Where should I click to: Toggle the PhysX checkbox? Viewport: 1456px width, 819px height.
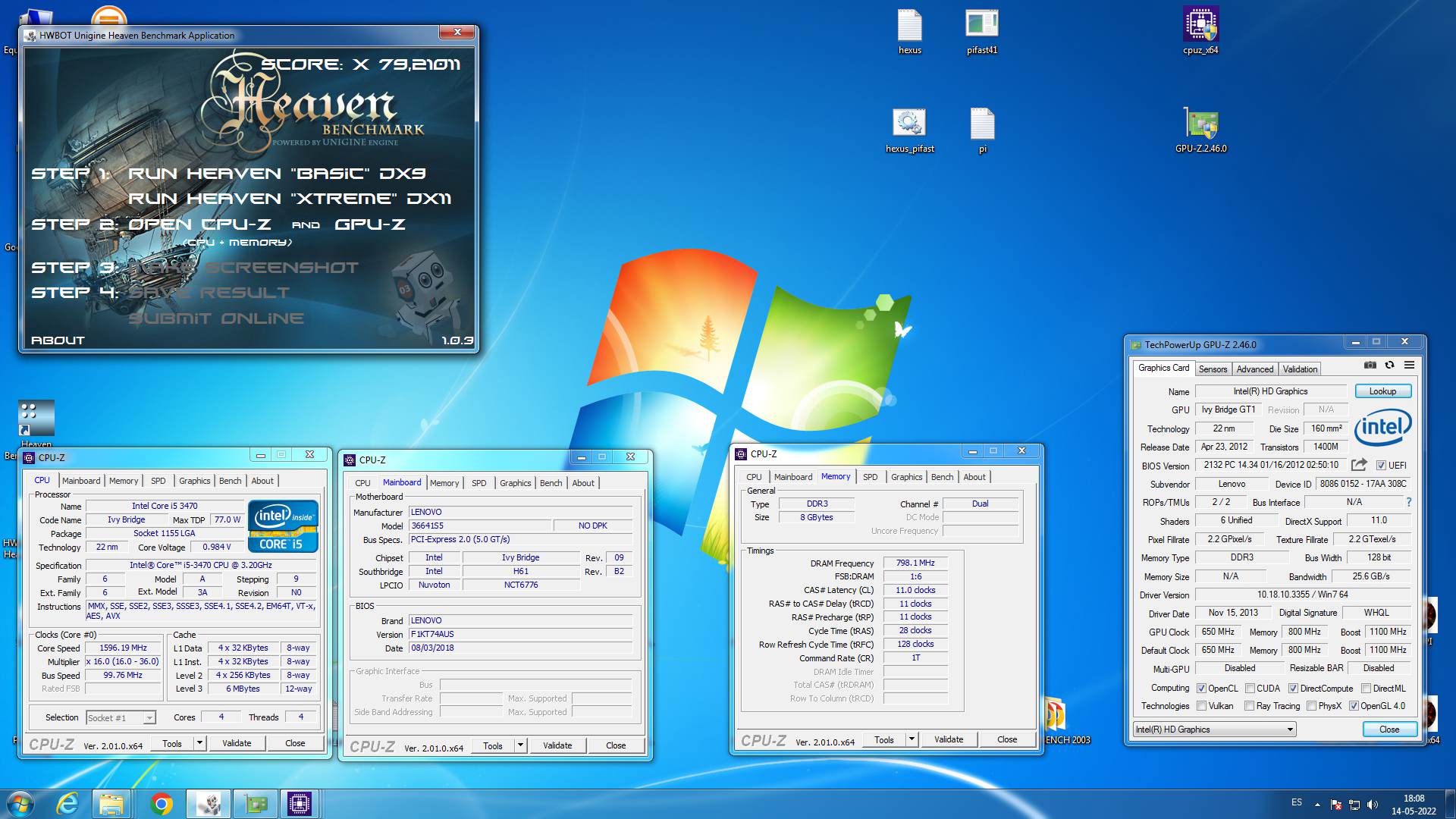click(x=1311, y=706)
